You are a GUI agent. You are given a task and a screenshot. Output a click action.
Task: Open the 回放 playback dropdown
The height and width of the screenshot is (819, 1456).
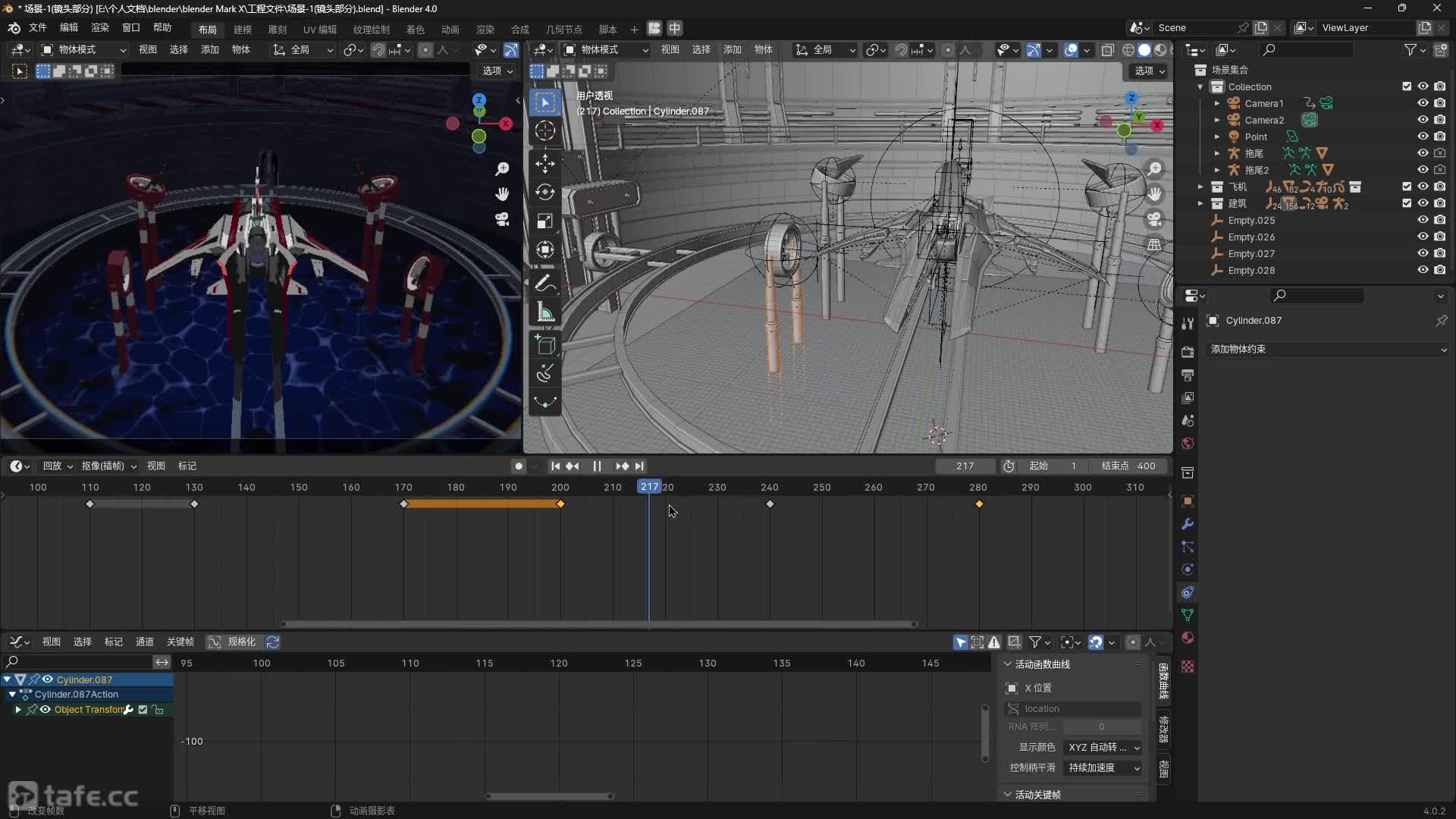58,466
